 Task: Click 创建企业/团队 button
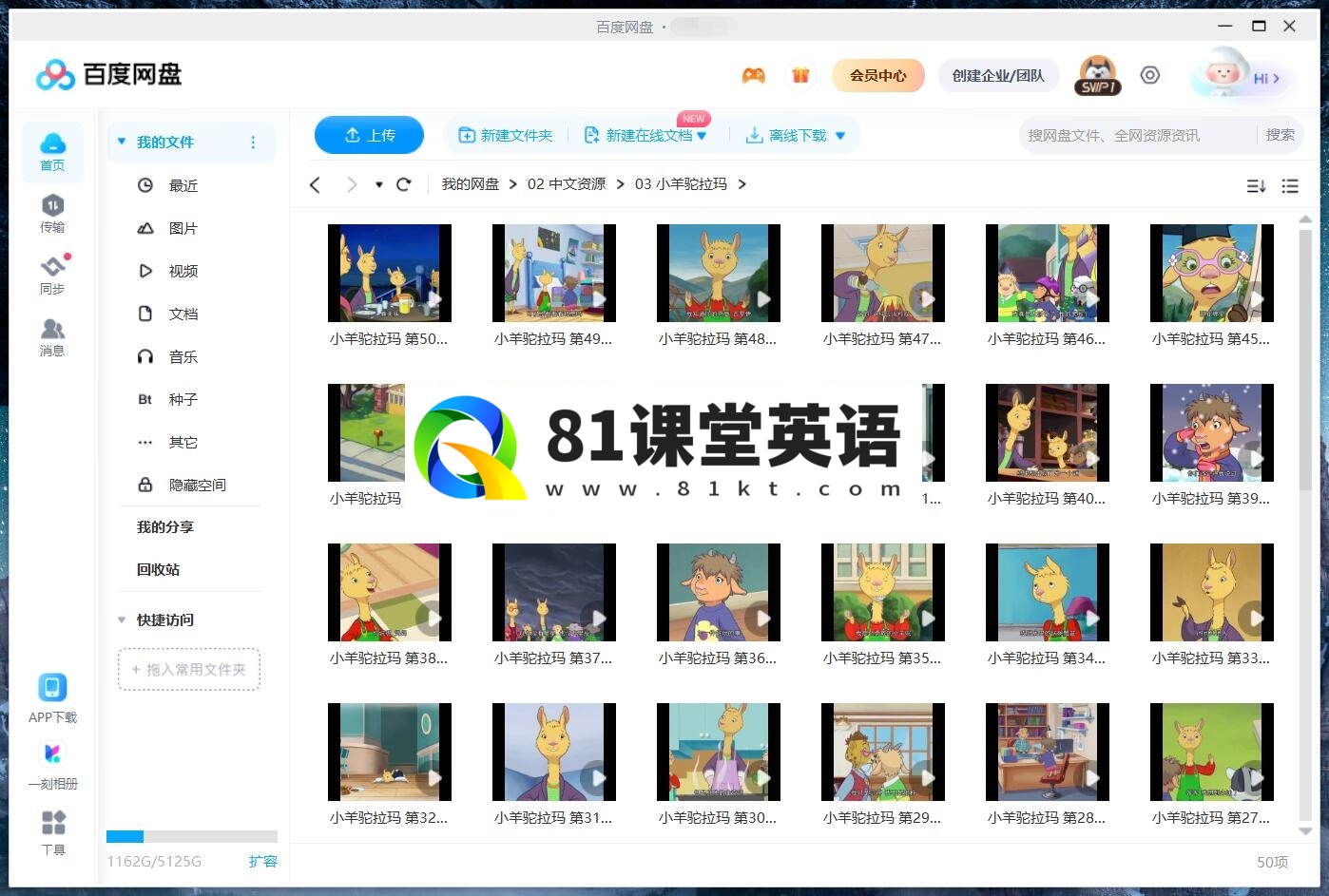(998, 75)
